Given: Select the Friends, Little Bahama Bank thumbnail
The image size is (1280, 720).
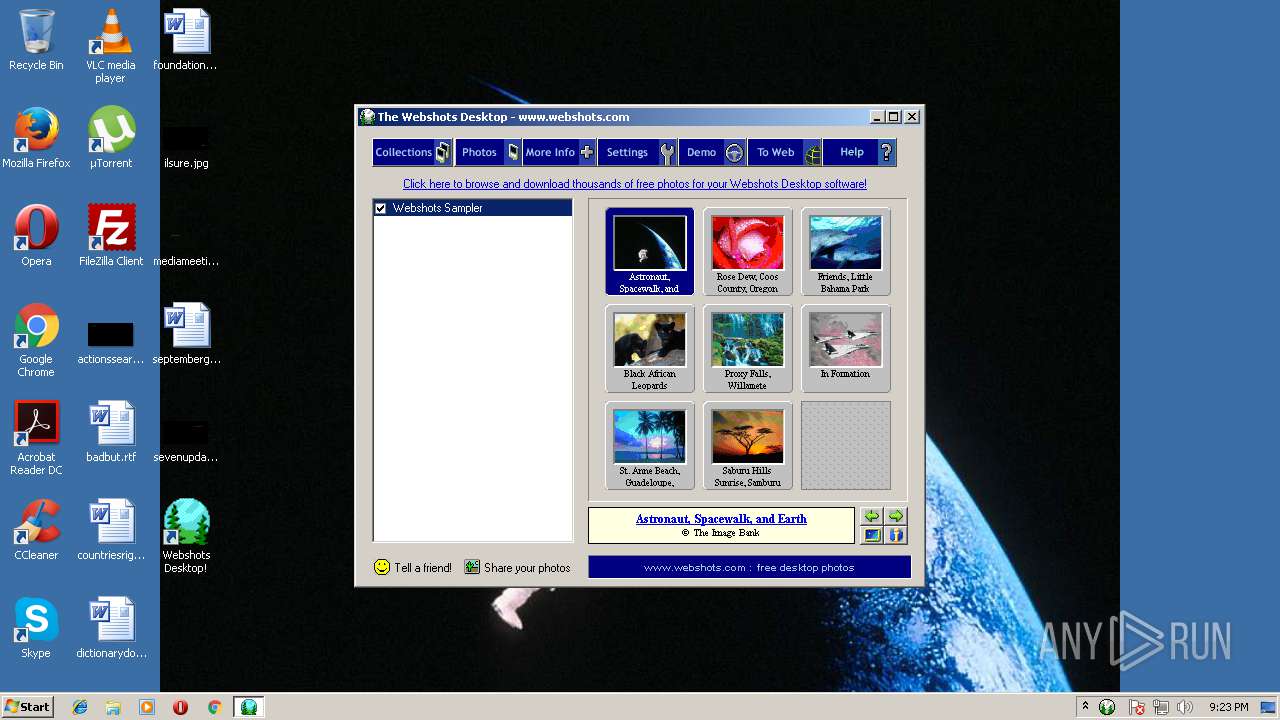Looking at the screenshot, I should pyautogui.click(x=845, y=251).
